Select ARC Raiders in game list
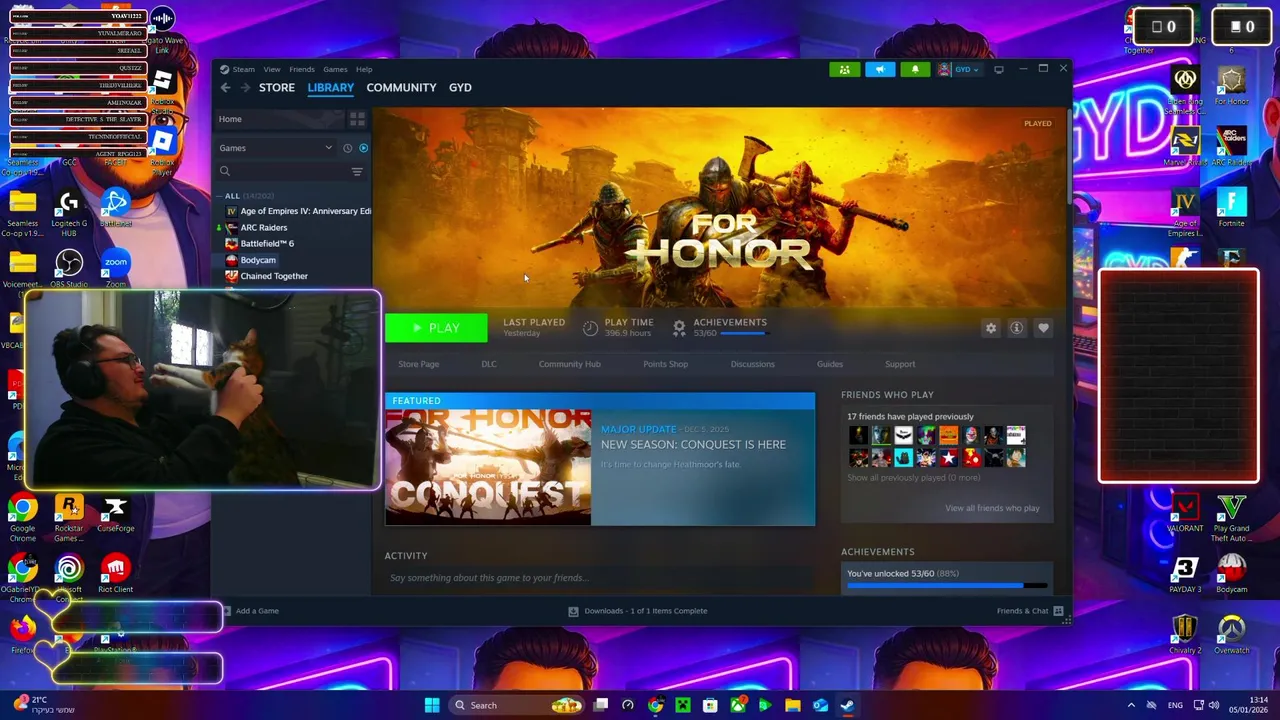The height and width of the screenshot is (720, 1280). [263, 228]
